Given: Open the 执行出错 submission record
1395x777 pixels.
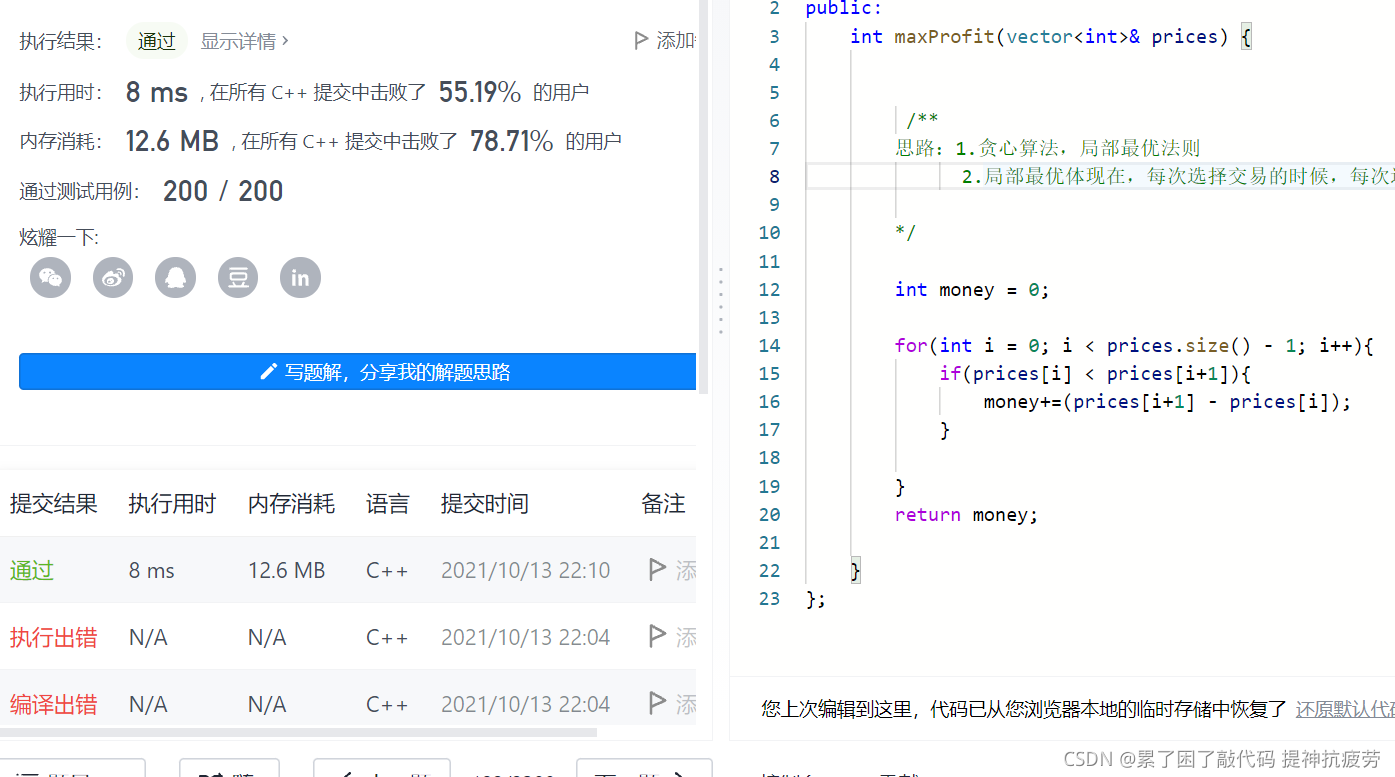Looking at the screenshot, I should [x=53, y=637].
